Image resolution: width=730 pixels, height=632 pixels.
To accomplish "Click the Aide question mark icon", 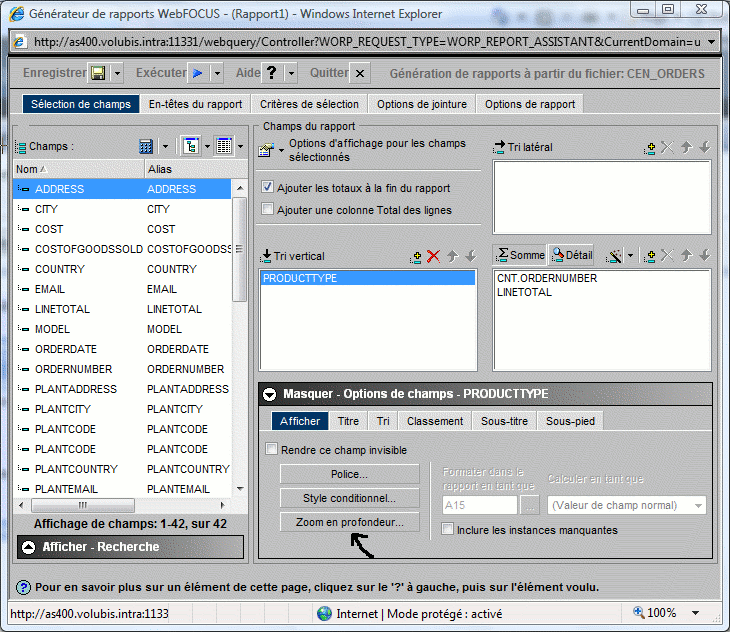I will coord(271,73).
